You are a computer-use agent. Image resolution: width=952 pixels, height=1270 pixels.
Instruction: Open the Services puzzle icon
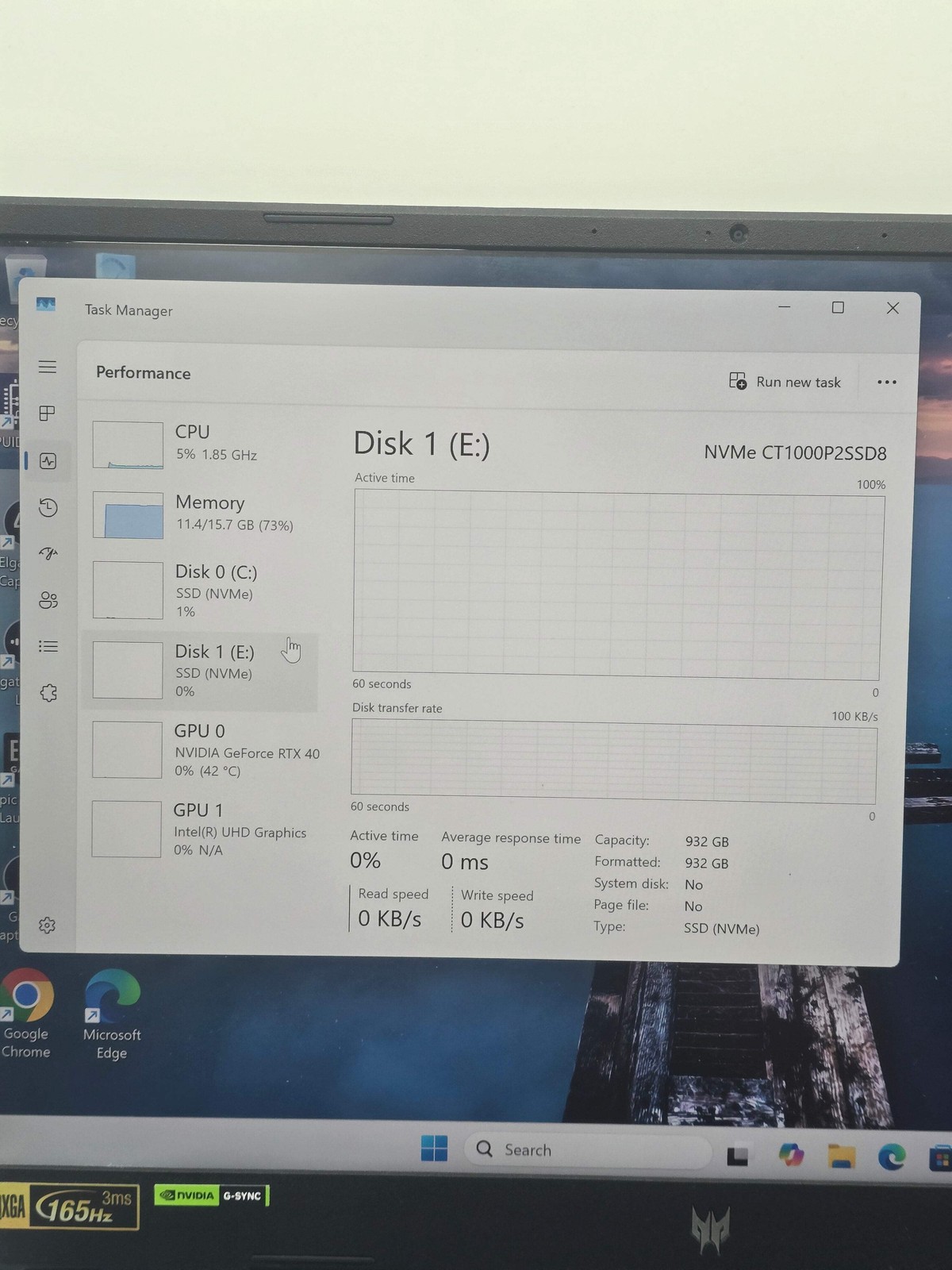[48, 693]
